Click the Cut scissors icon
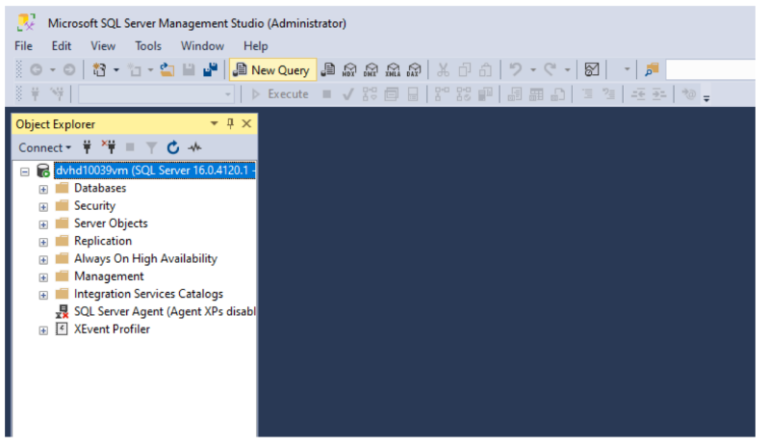The height and width of the screenshot is (447, 768). (443, 70)
